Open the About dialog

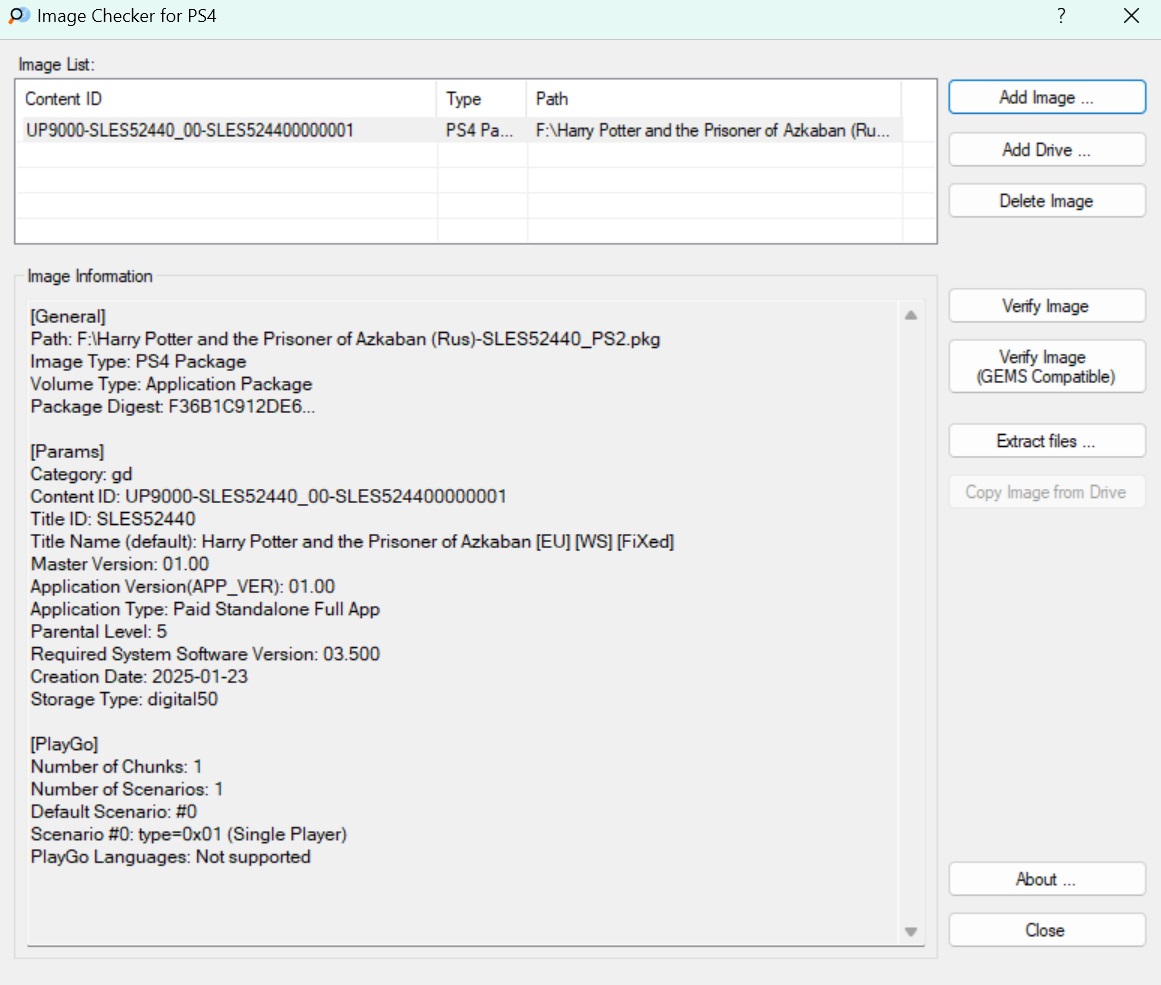click(x=1046, y=879)
